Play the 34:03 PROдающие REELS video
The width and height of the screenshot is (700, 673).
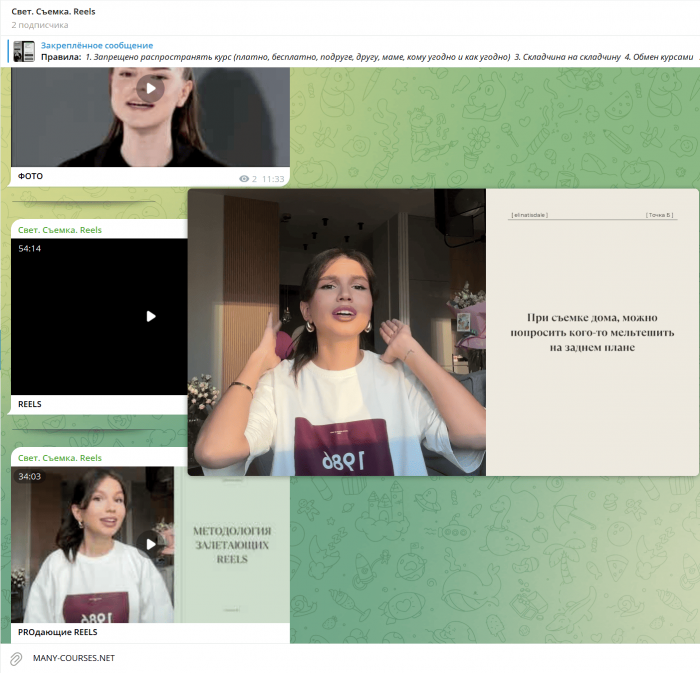(x=151, y=544)
